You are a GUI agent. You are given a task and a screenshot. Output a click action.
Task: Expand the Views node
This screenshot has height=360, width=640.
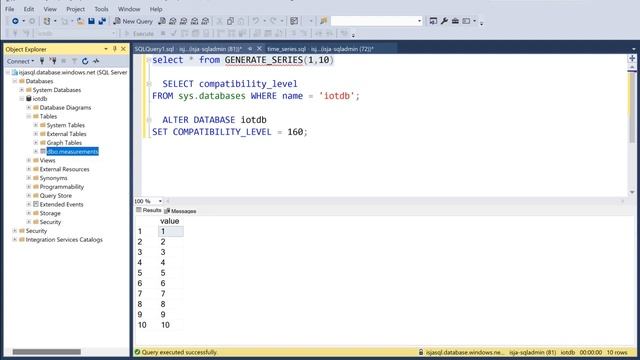(x=29, y=160)
